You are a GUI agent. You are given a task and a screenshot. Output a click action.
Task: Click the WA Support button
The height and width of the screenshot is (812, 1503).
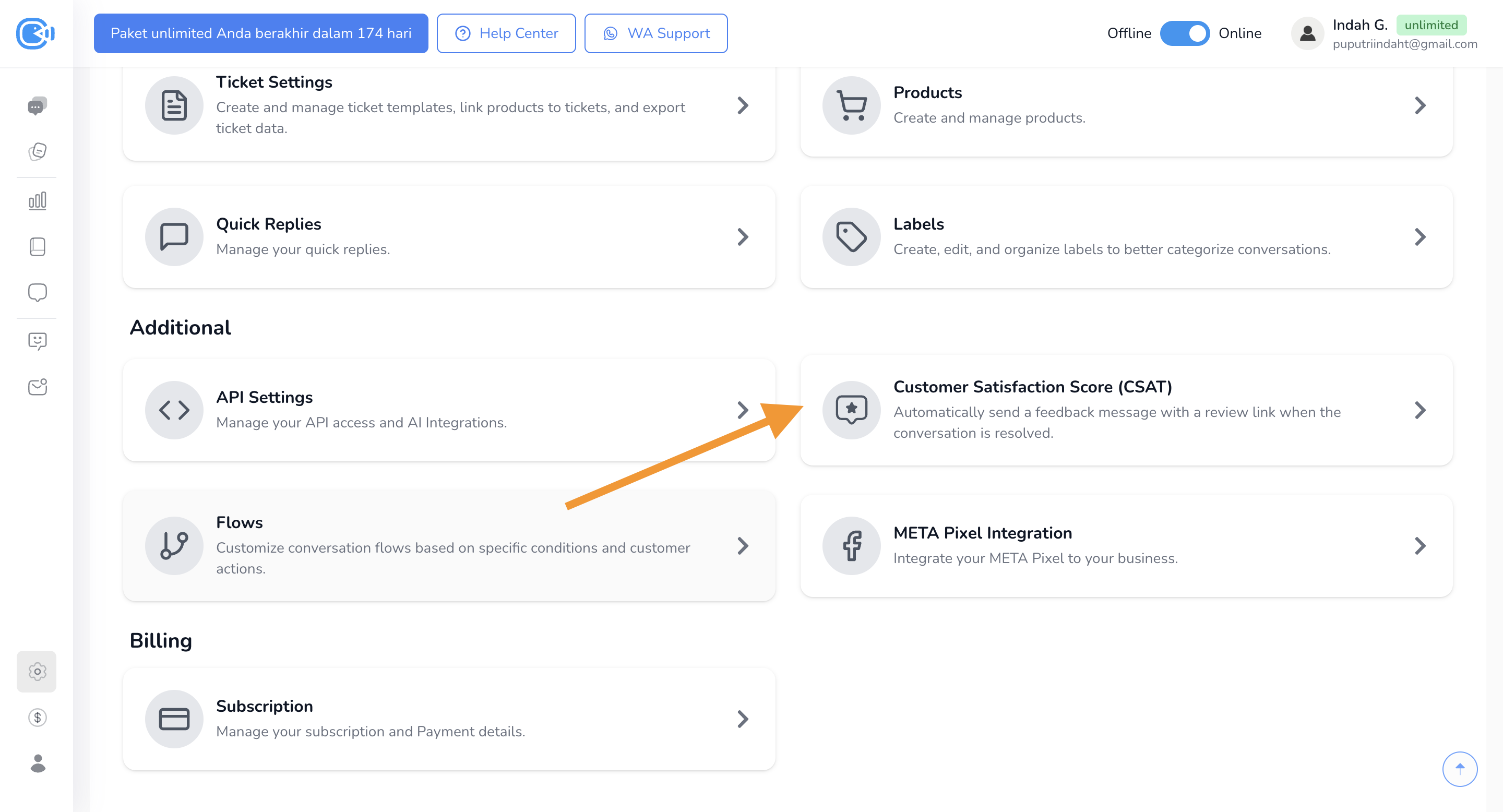[656, 33]
